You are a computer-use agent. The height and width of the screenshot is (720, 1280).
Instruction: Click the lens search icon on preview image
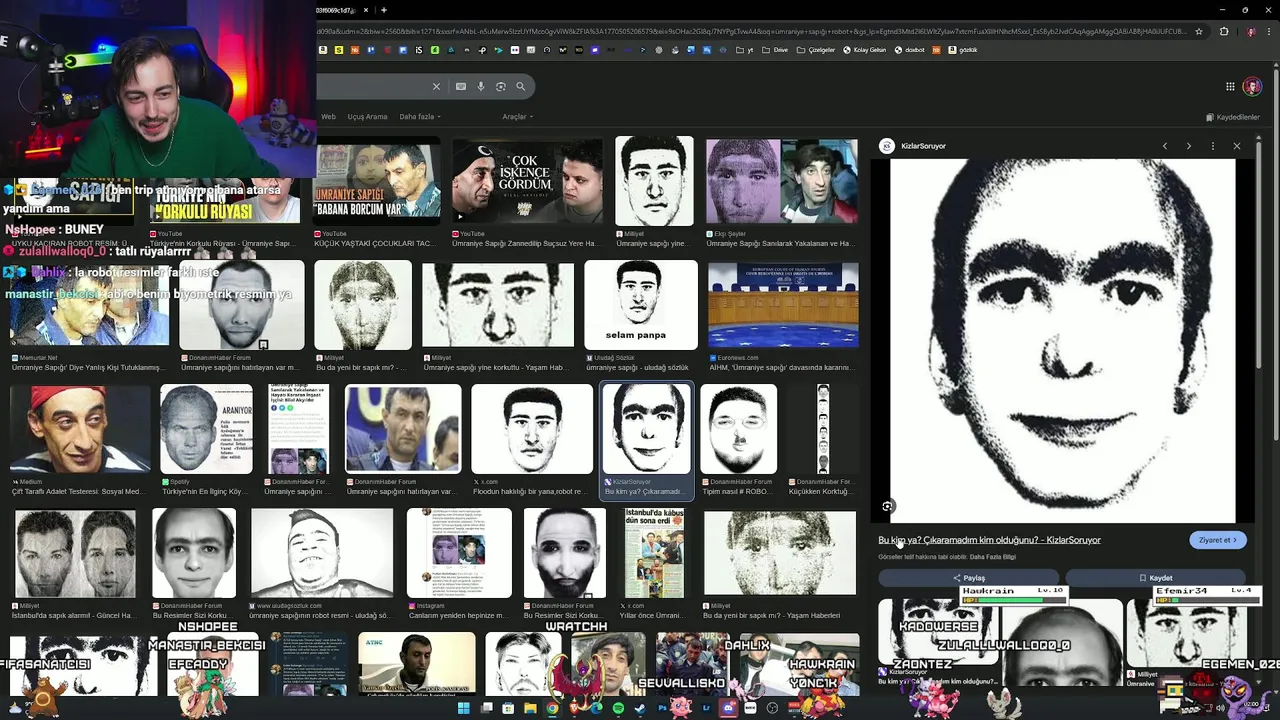887,507
